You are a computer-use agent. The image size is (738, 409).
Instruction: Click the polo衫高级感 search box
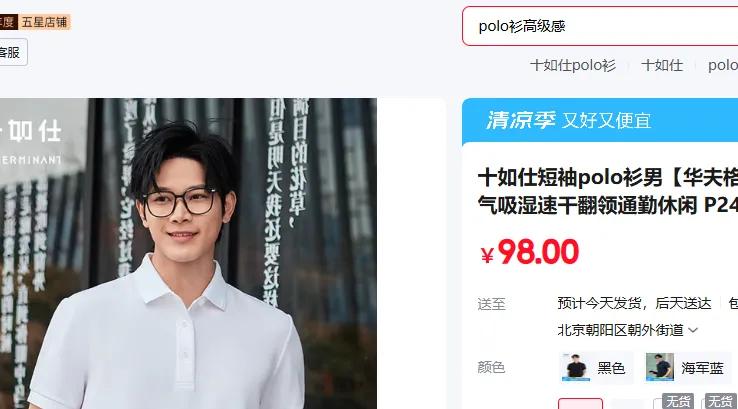[x=600, y=26]
